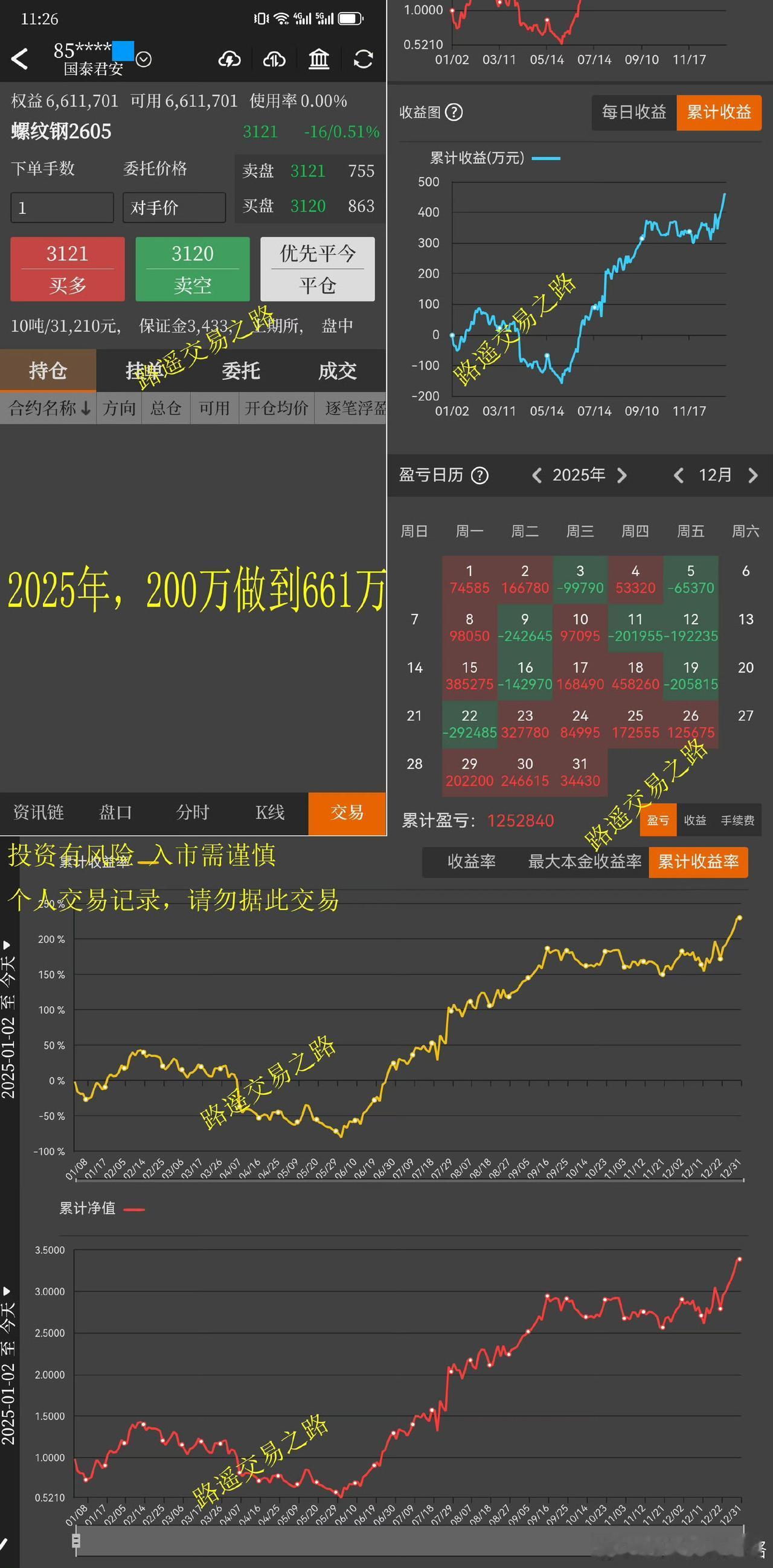Select the 收益率 chart option
773x1568 pixels.
click(x=471, y=861)
